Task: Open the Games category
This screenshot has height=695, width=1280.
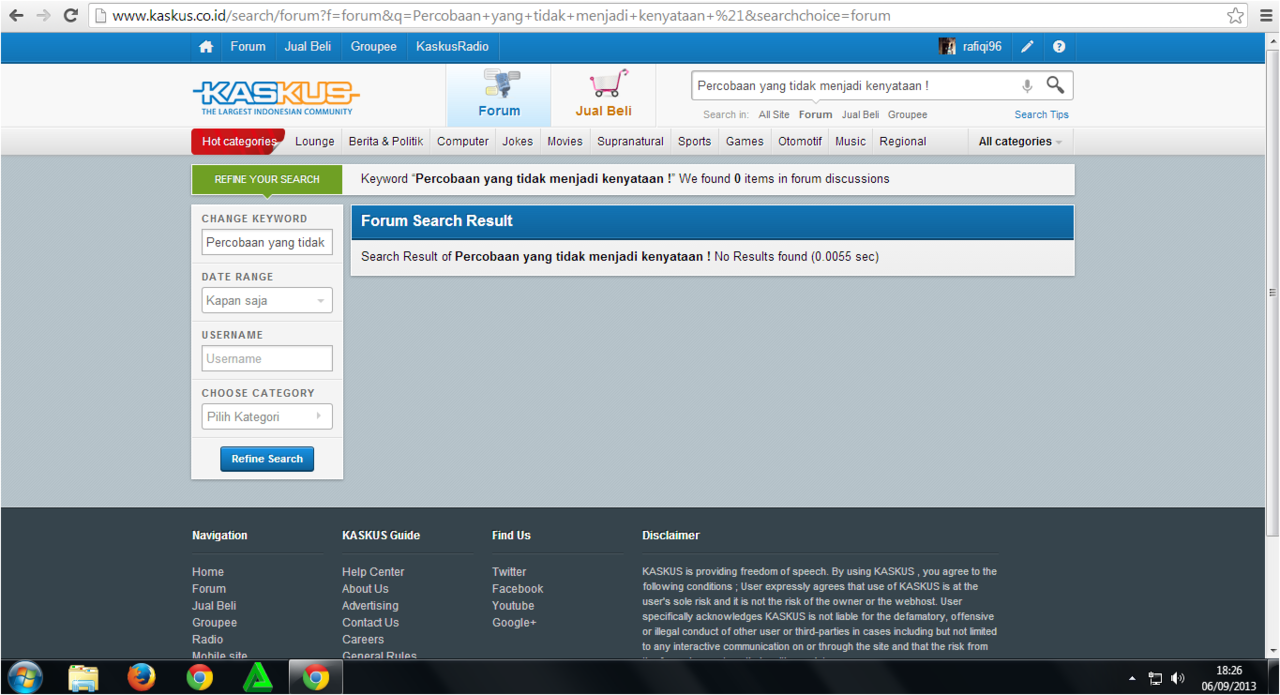Action: coord(745,142)
